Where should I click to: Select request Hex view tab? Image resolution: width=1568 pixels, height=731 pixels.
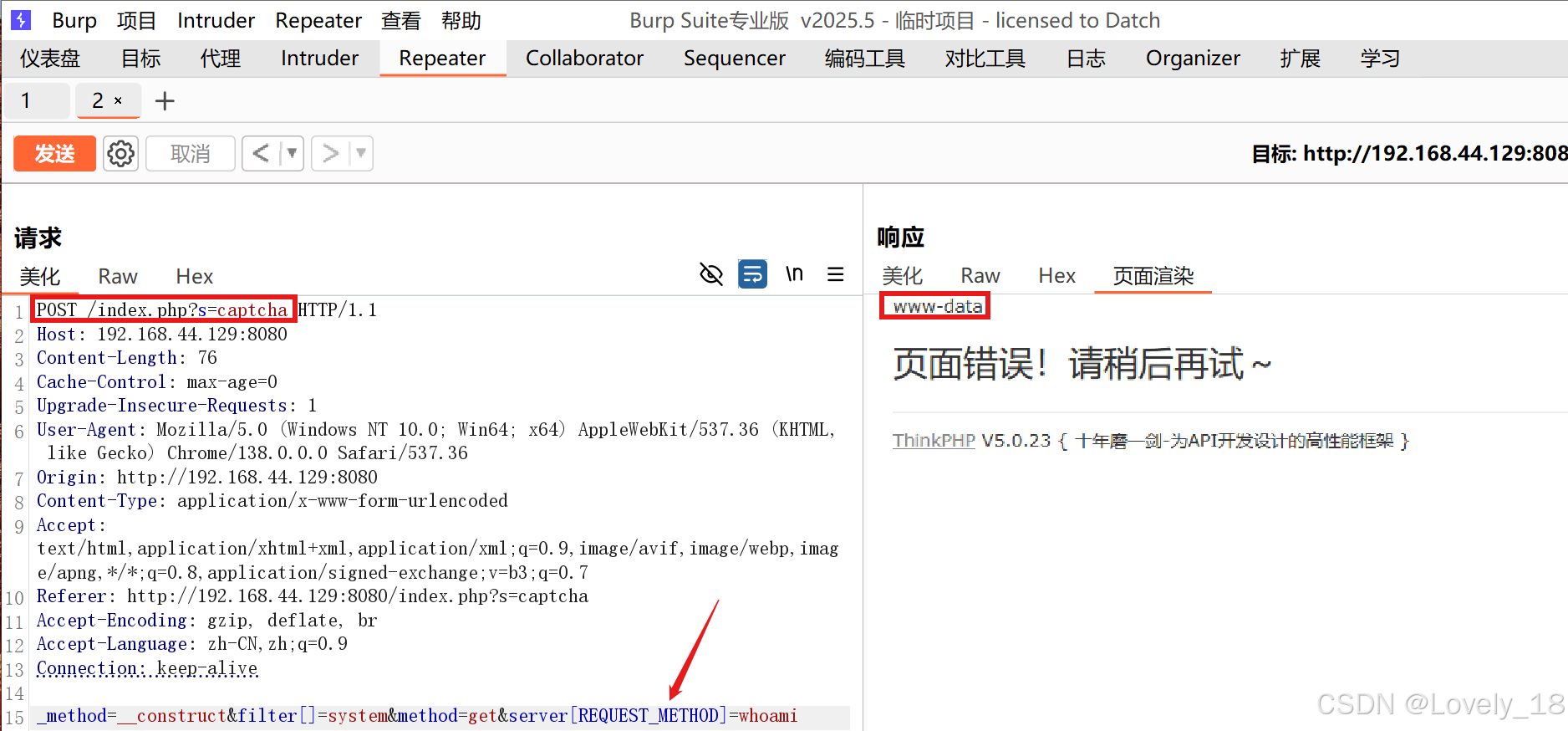click(x=195, y=276)
